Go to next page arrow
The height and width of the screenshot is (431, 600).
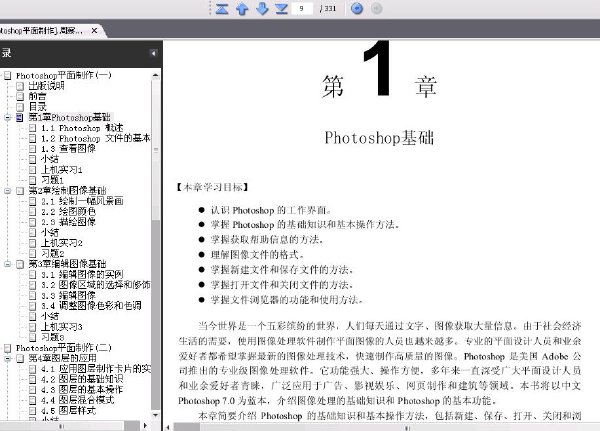pyautogui.click(x=262, y=8)
